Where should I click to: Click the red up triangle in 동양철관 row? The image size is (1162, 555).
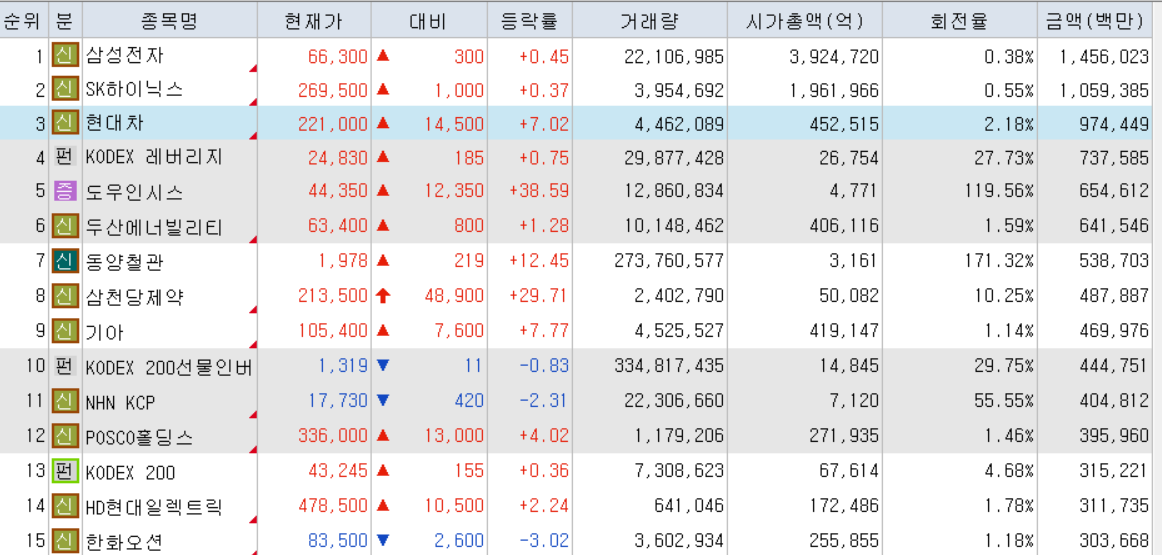click(382, 261)
